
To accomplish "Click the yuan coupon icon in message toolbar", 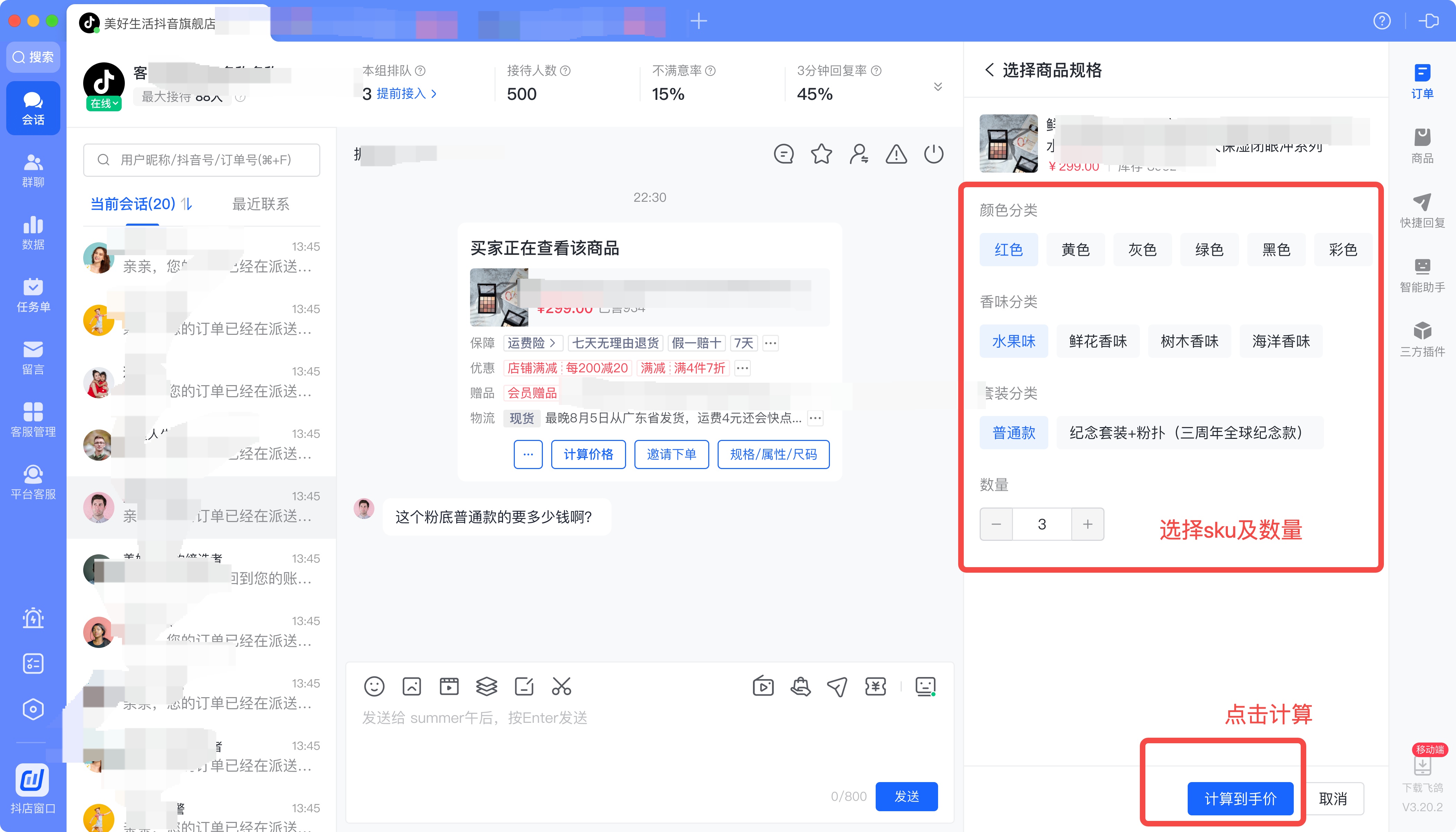I will pos(875,686).
